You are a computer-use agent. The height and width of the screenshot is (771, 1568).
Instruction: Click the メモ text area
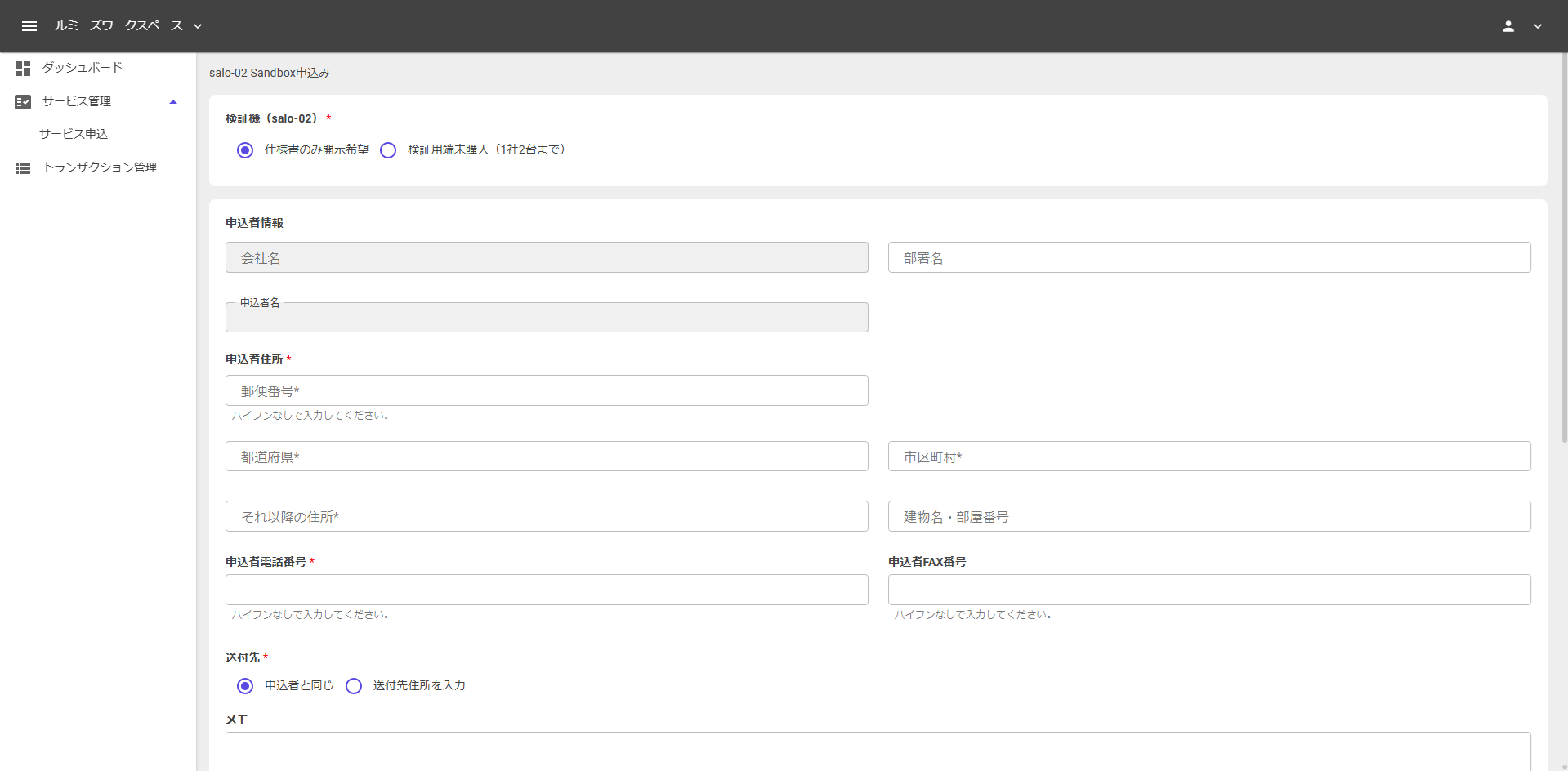click(878, 751)
